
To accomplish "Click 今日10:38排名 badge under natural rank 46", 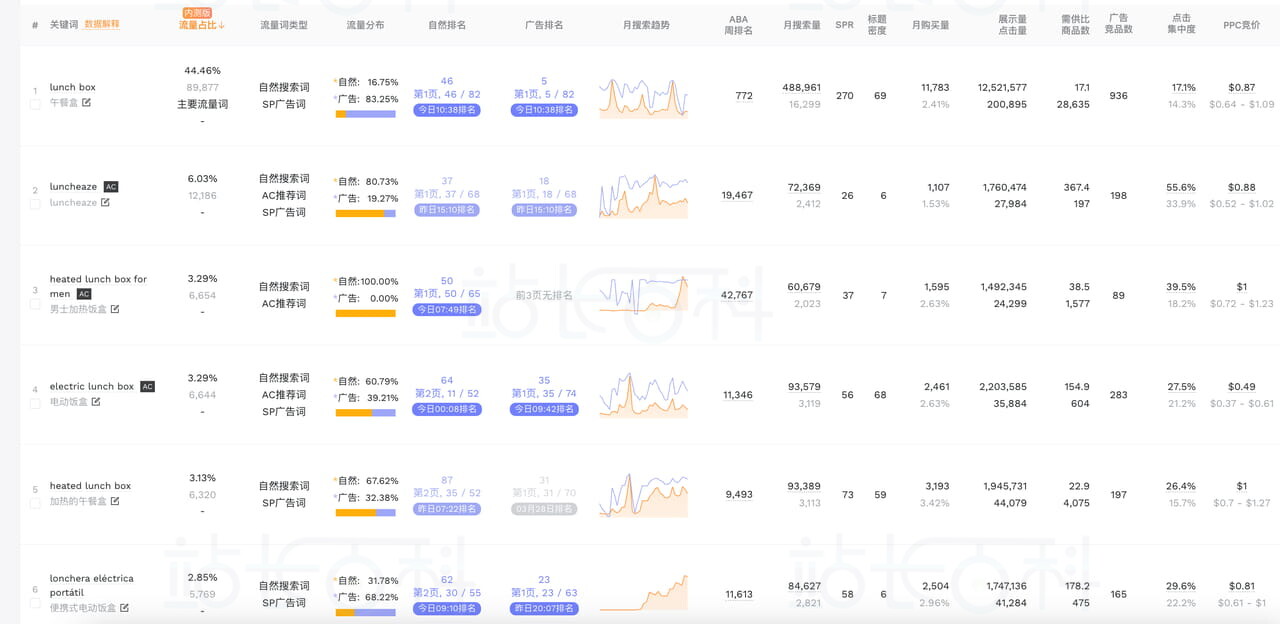I will click(446, 110).
